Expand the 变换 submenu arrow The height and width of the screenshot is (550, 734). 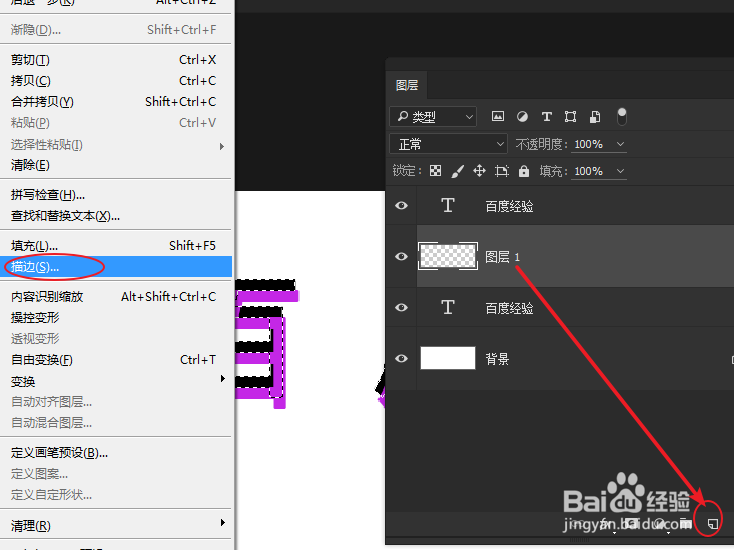223,378
